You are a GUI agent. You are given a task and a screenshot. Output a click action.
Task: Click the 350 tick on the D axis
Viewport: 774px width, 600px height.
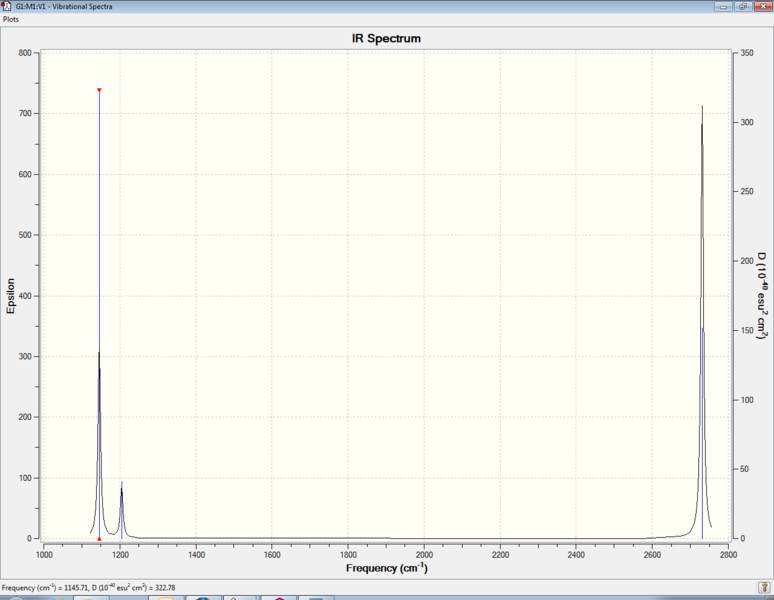click(747, 53)
